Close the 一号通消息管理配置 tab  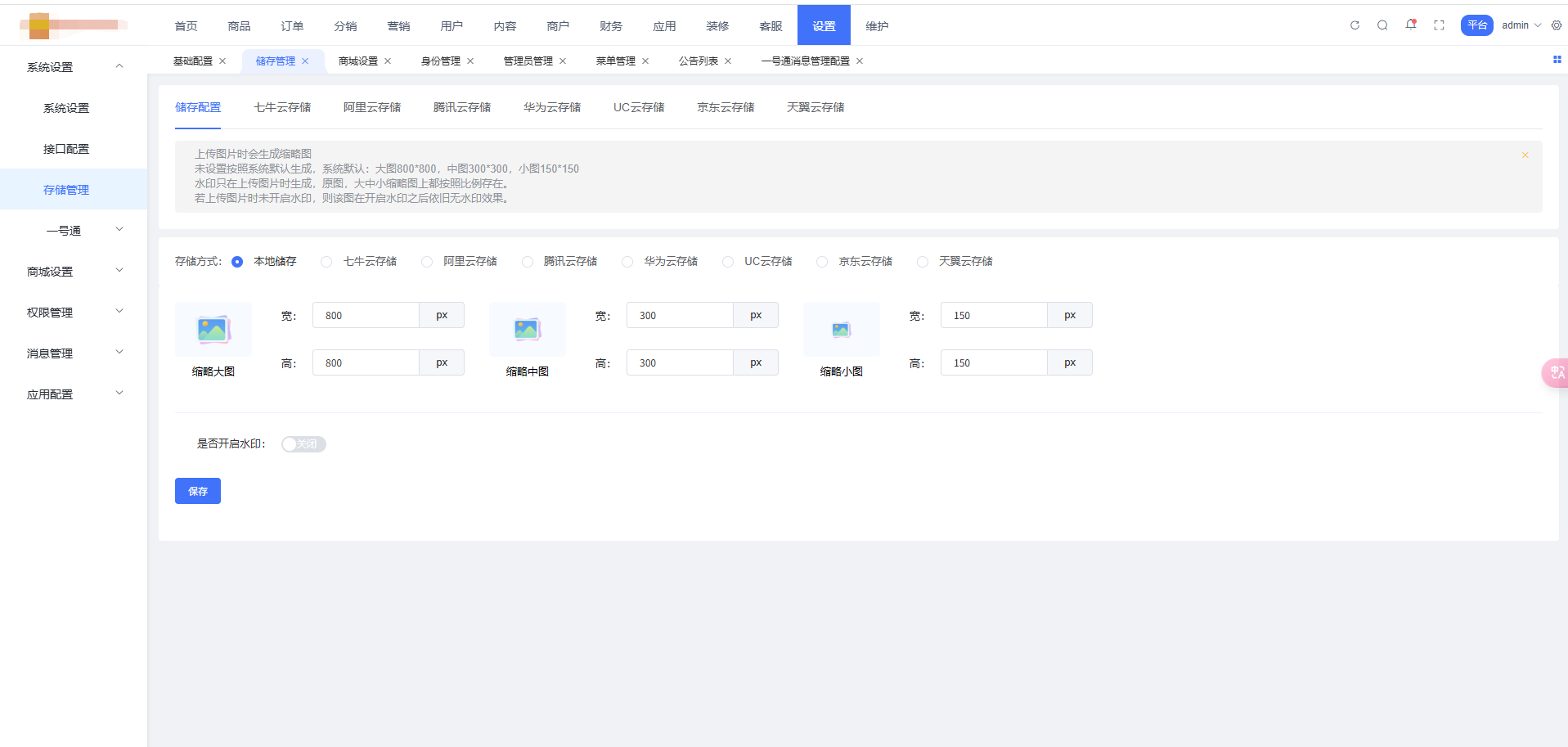860,61
